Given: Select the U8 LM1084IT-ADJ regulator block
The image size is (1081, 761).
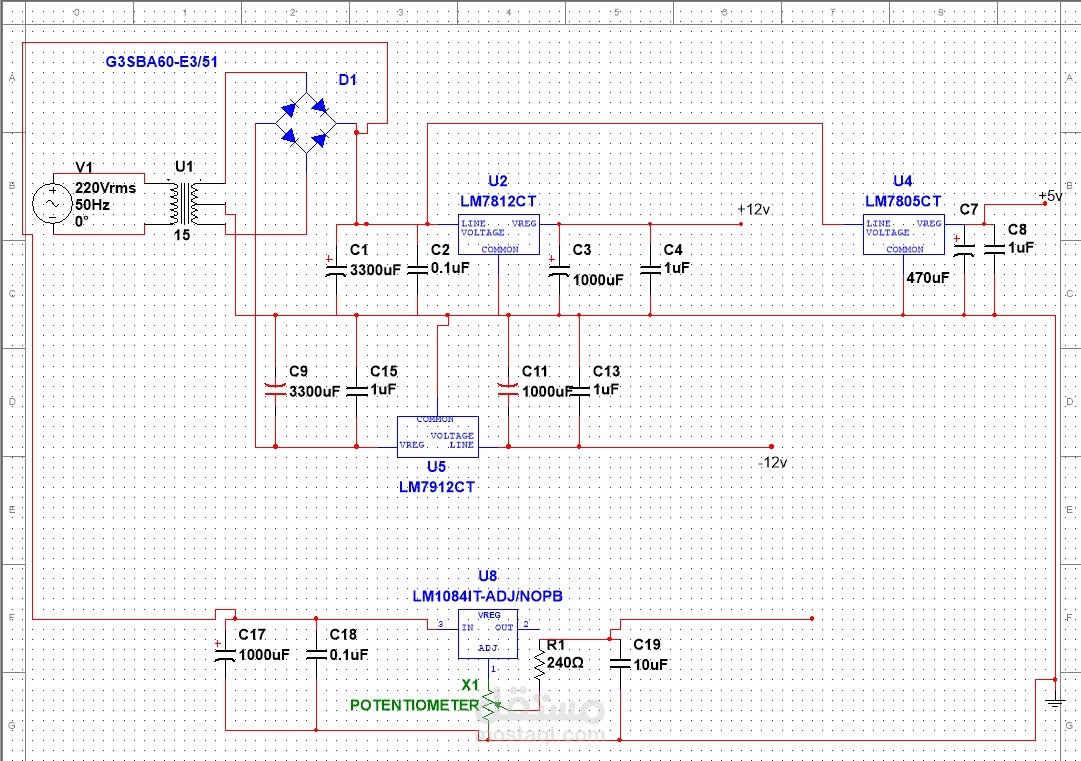Looking at the screenshot, I should [x=488, y=633].
